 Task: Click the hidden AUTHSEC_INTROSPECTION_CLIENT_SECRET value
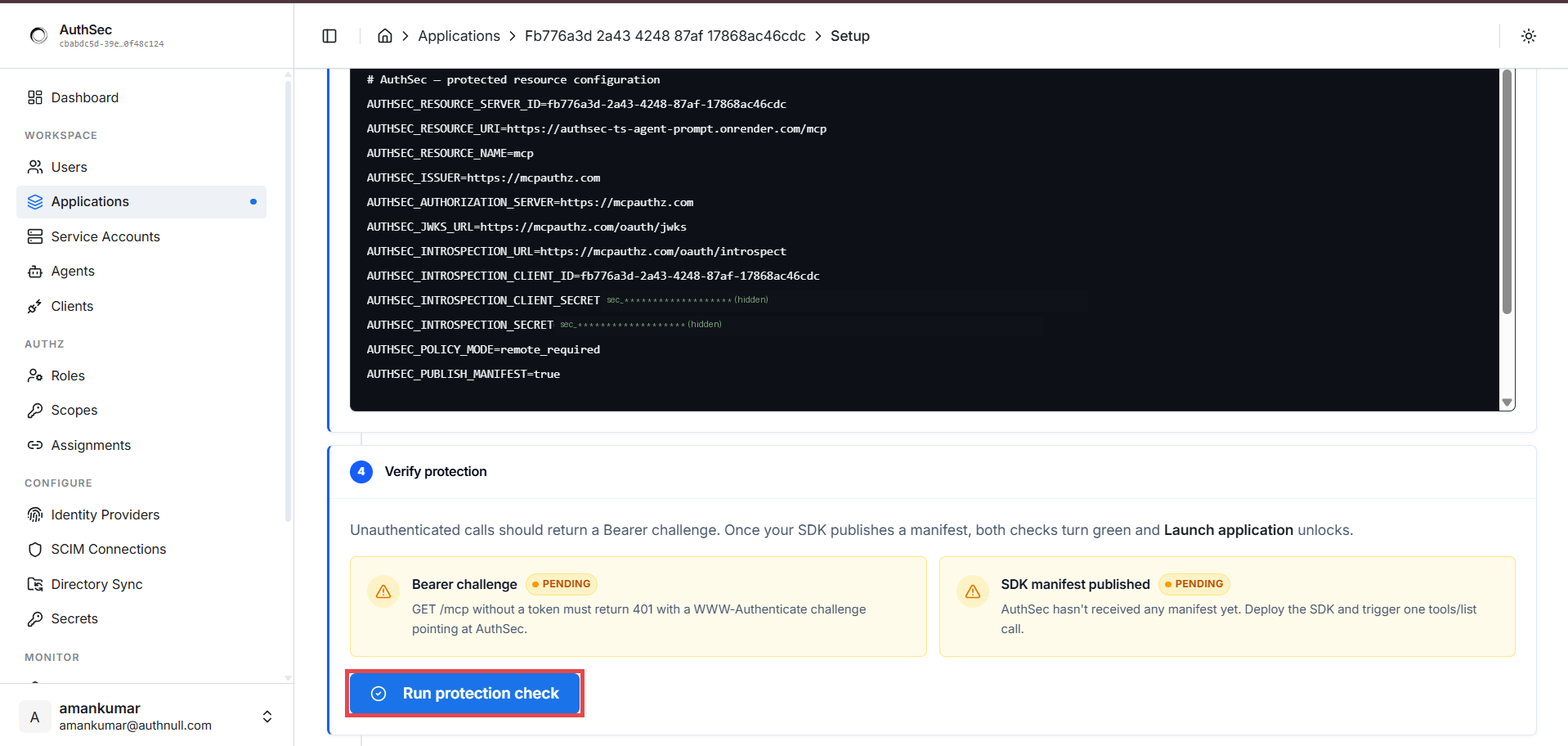pos(688,300)
